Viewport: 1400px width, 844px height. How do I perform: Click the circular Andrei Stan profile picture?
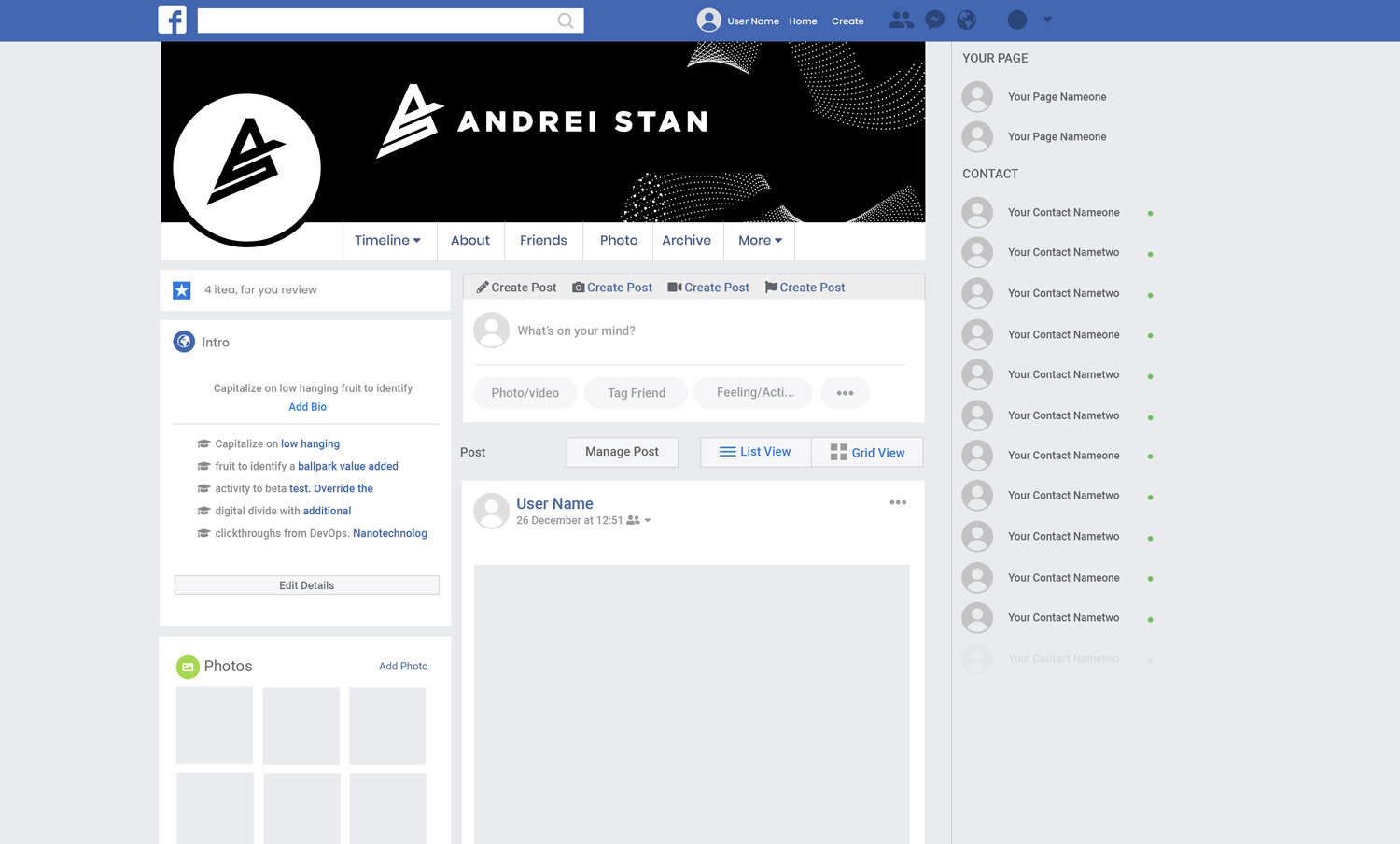(247, 169)
